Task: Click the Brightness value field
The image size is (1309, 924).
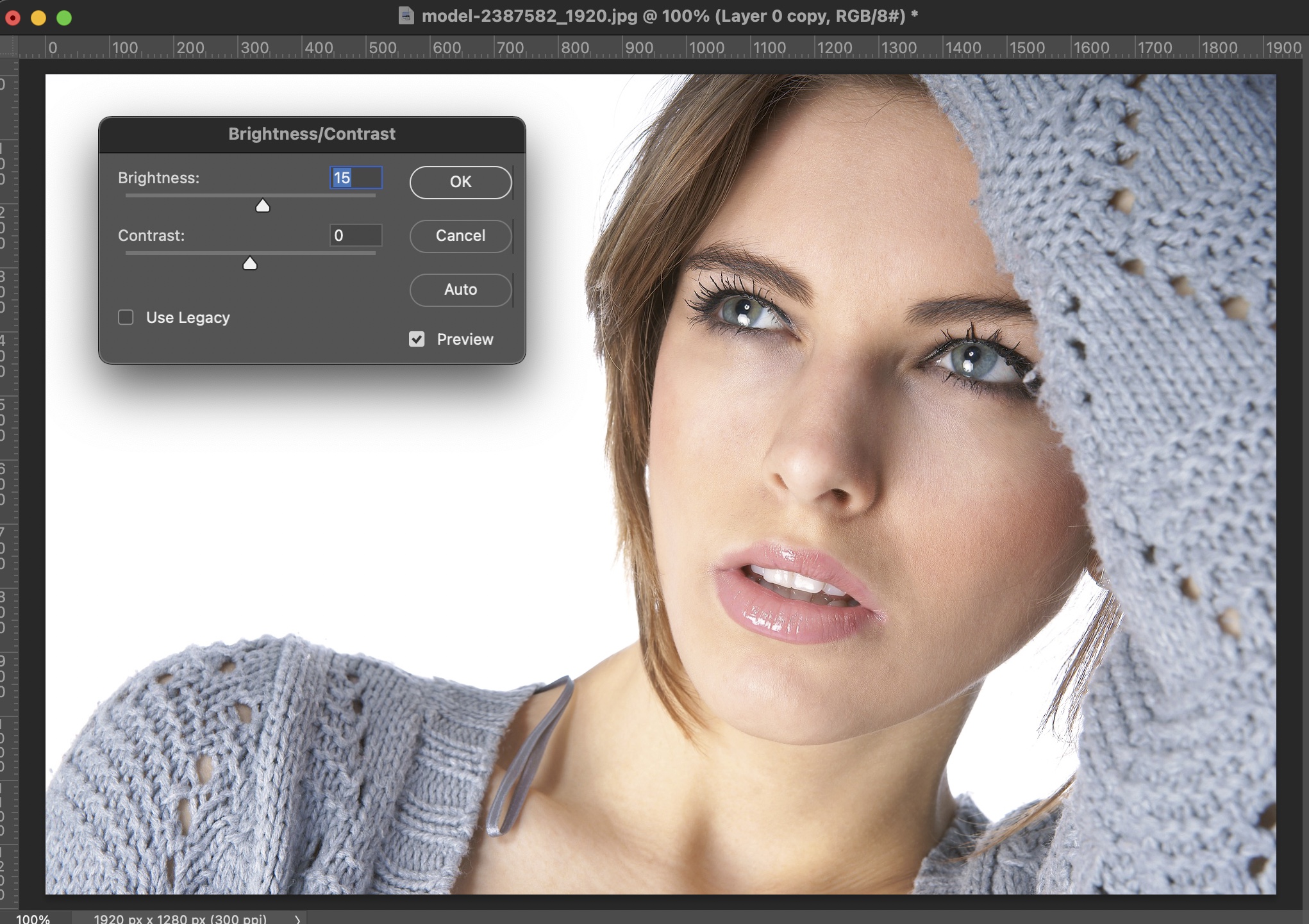Action: 356,177
